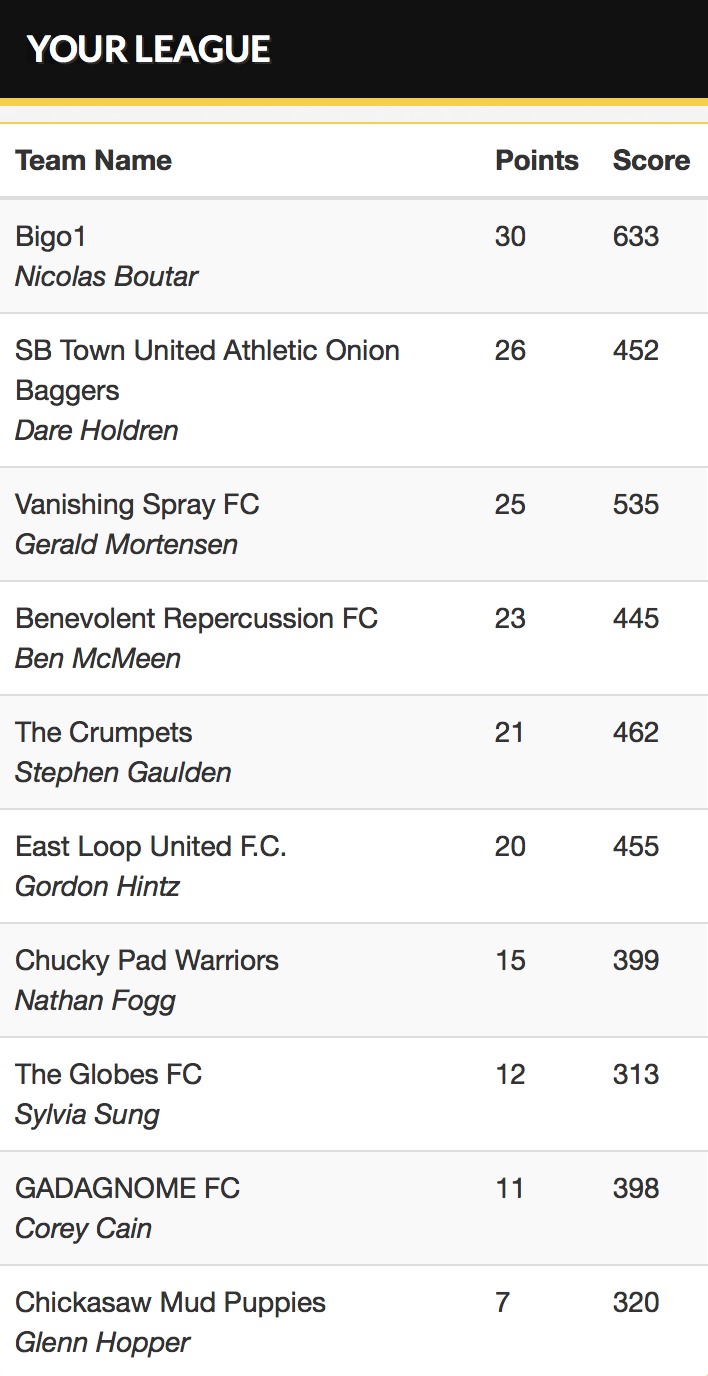Sort by the Score column header
Viewport: 708px width, 1376px height.
(x=651, y=160)
